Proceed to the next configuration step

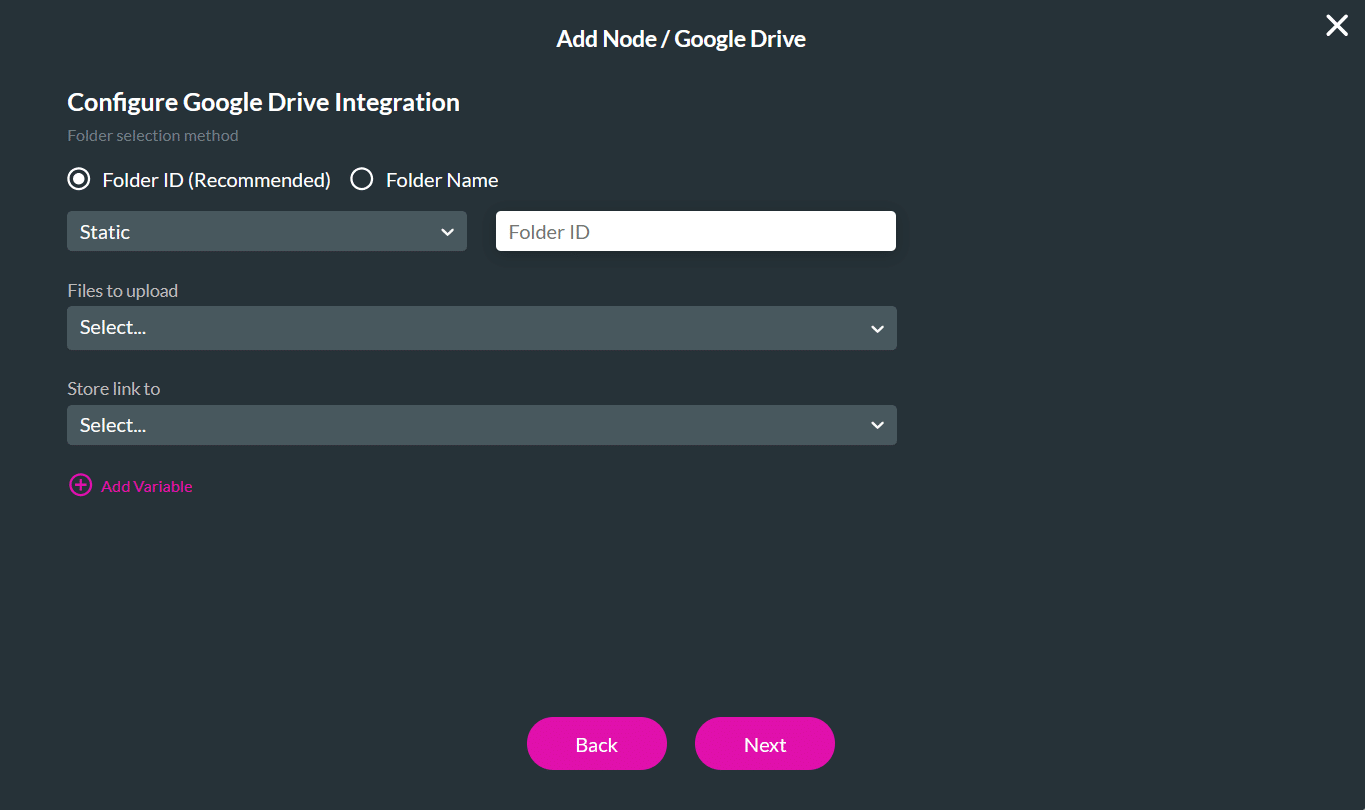(764, 743)
